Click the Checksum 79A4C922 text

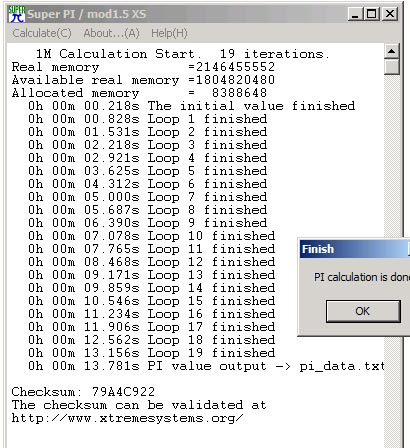83,392
